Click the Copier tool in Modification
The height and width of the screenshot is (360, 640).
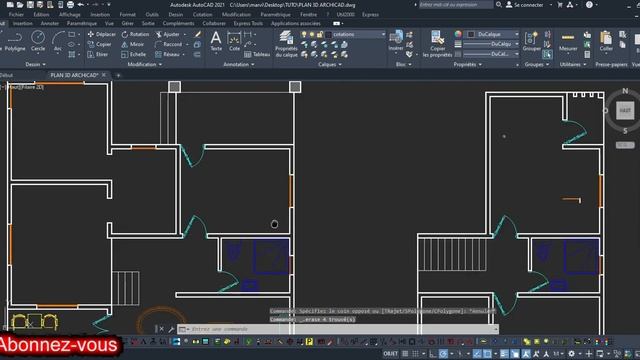pyautogui.click(x=99, y=44)
